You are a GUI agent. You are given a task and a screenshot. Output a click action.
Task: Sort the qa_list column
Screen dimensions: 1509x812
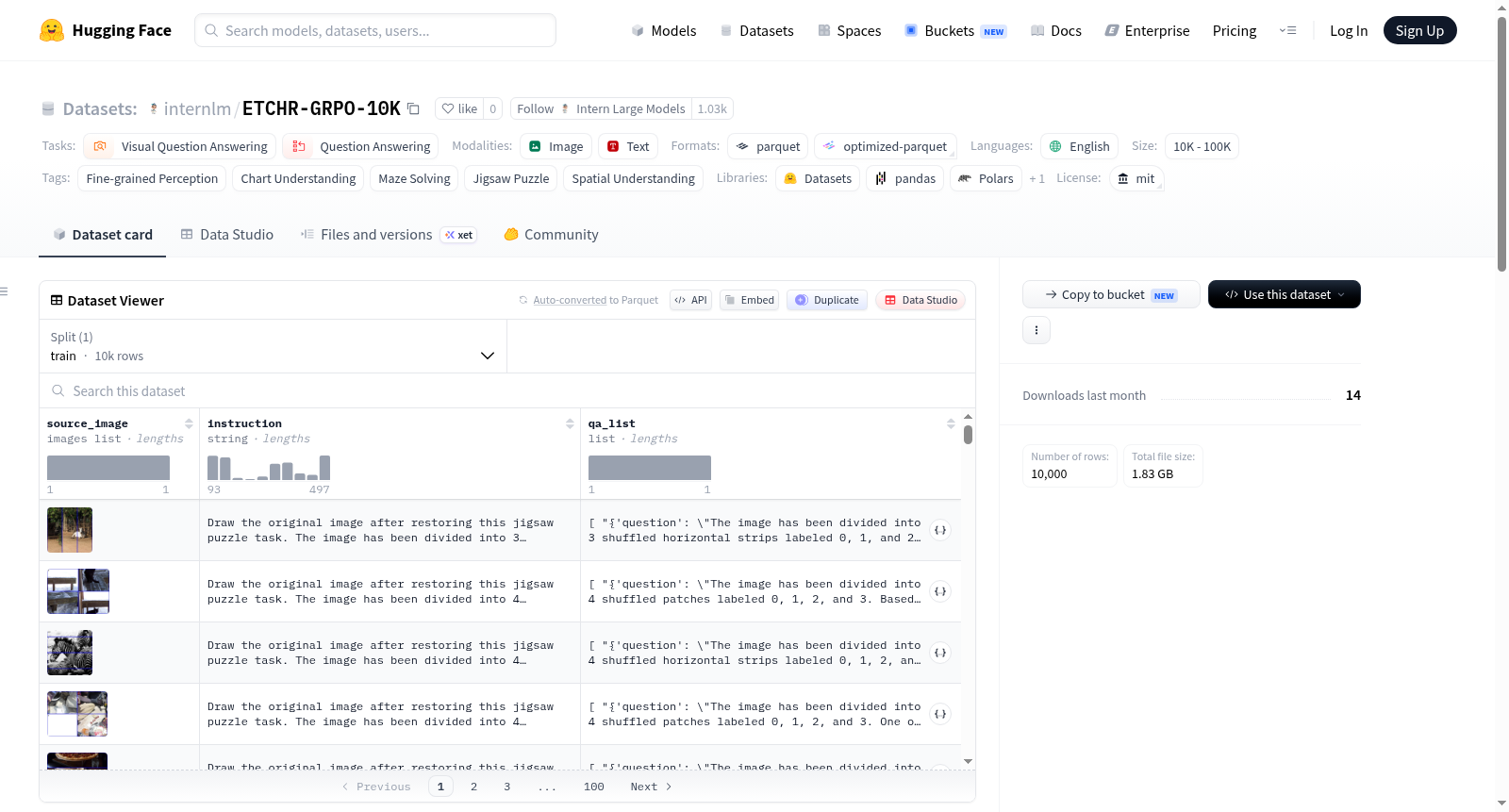click(x=951, y=423)
